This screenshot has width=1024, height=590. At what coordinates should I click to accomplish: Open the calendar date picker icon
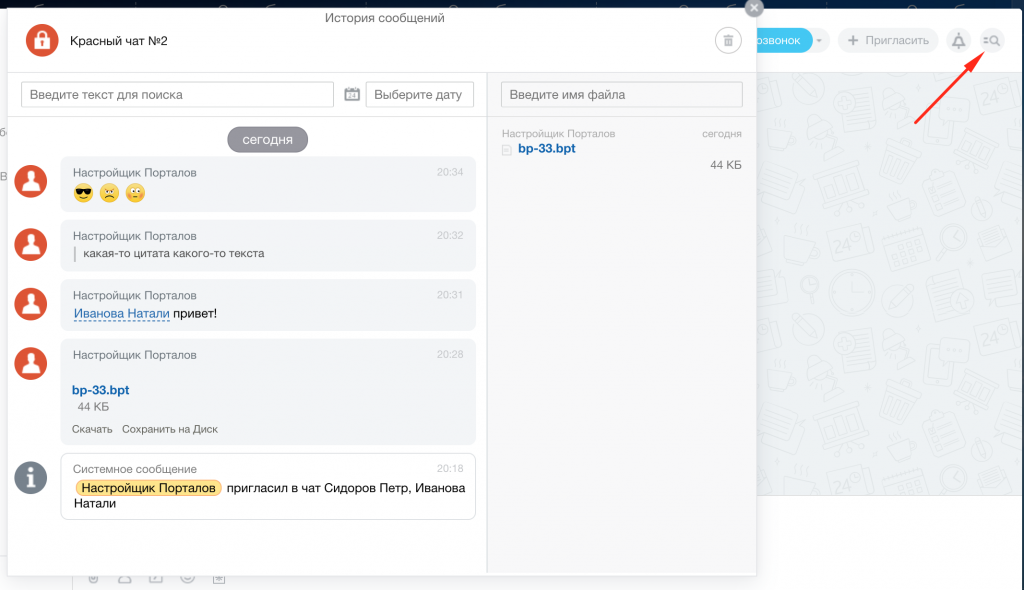352,94
